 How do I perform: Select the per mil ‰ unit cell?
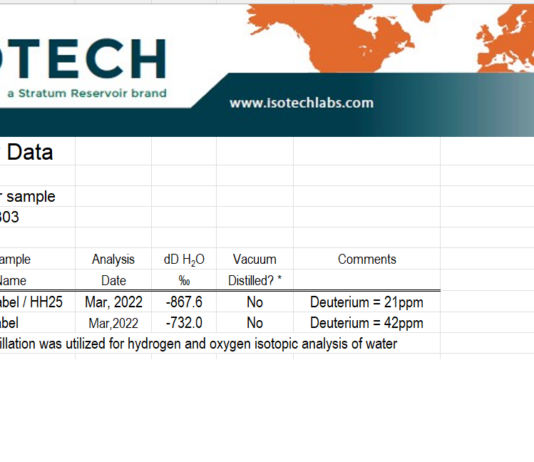point(184,281)
